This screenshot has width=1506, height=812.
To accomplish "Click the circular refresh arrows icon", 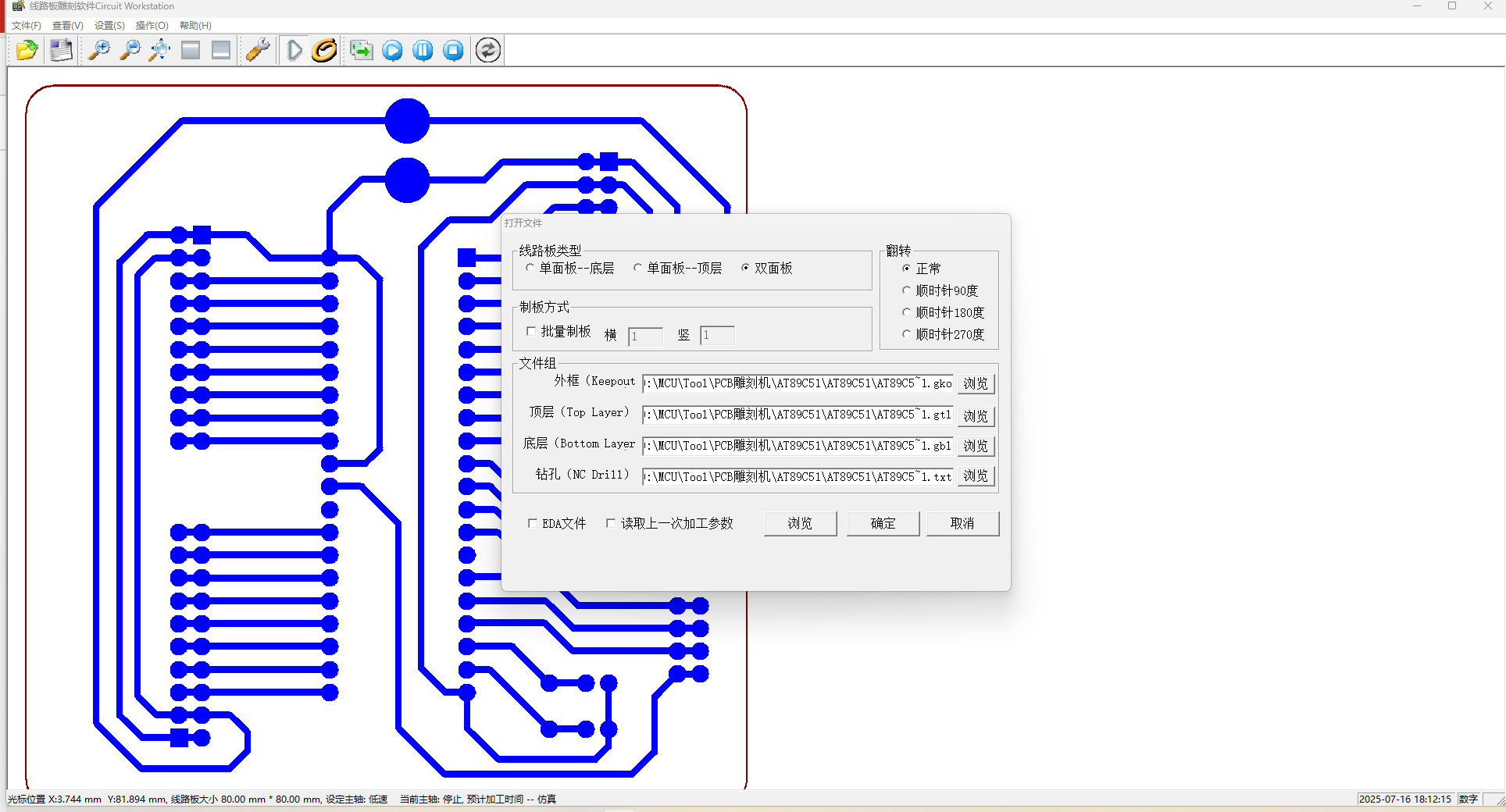I will tap(488, 51).
